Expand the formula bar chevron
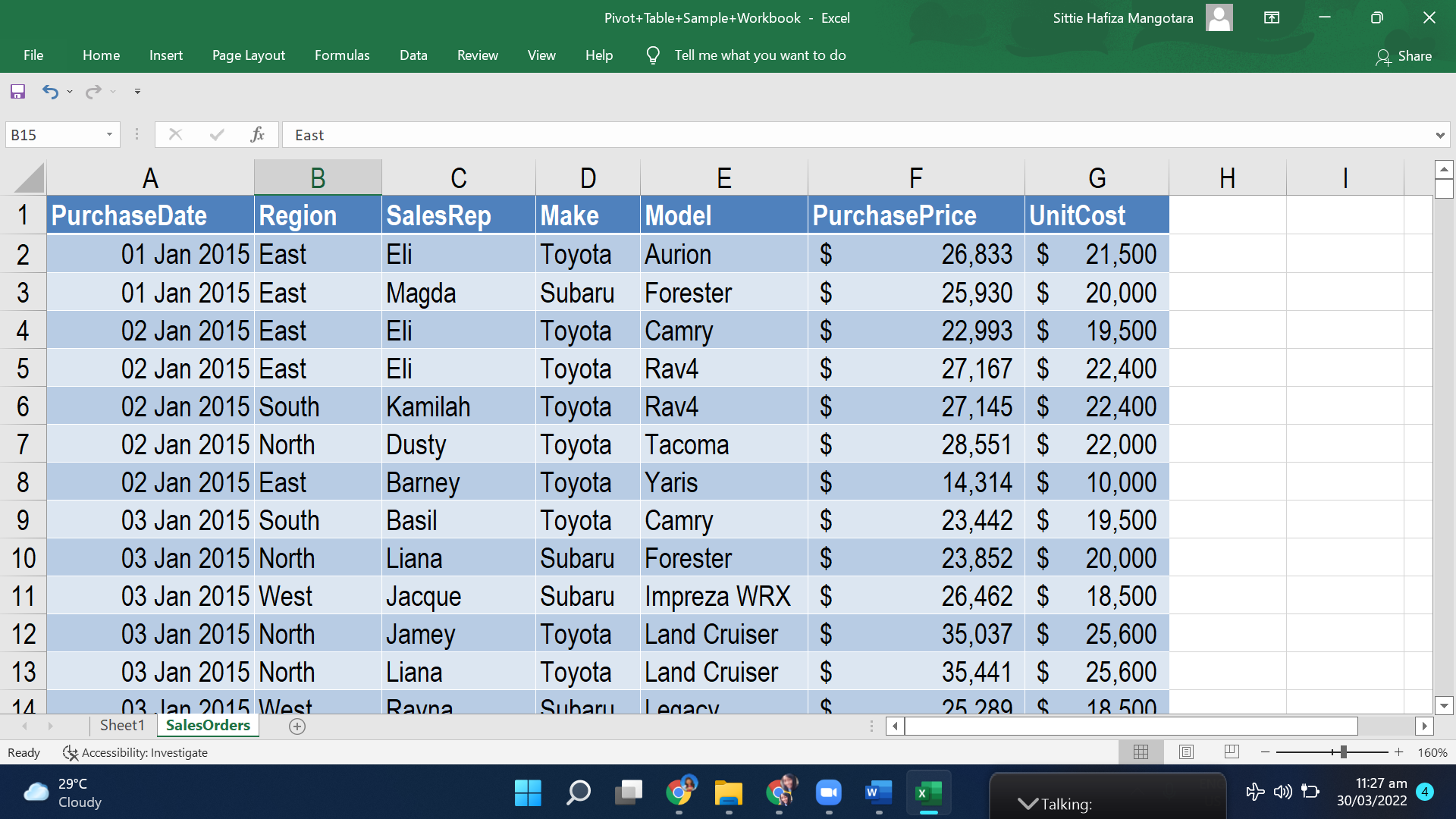The width and height of the screenshot is (1456, 819). [1439, 135]
